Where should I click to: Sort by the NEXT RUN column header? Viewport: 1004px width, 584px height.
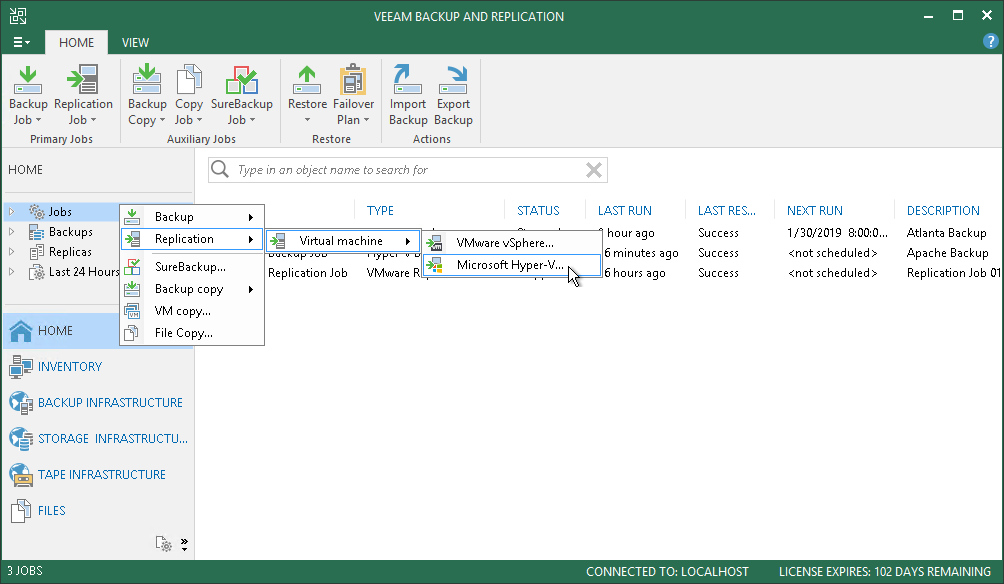point(814,211)
